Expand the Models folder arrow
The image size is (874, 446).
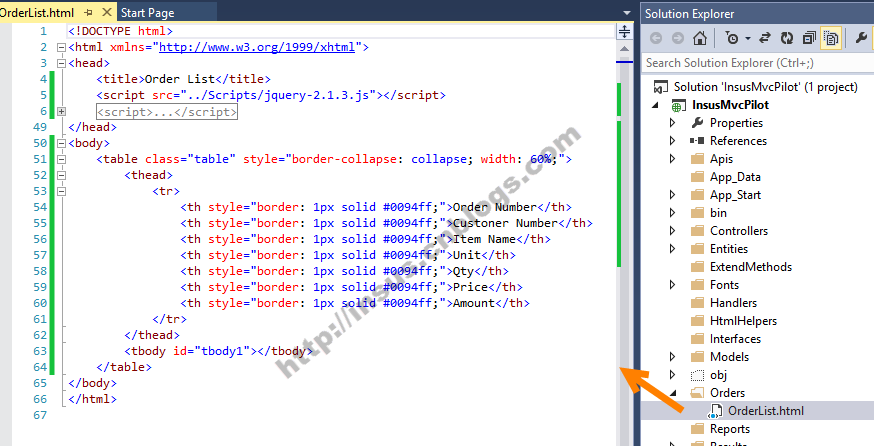pos(673,357)
